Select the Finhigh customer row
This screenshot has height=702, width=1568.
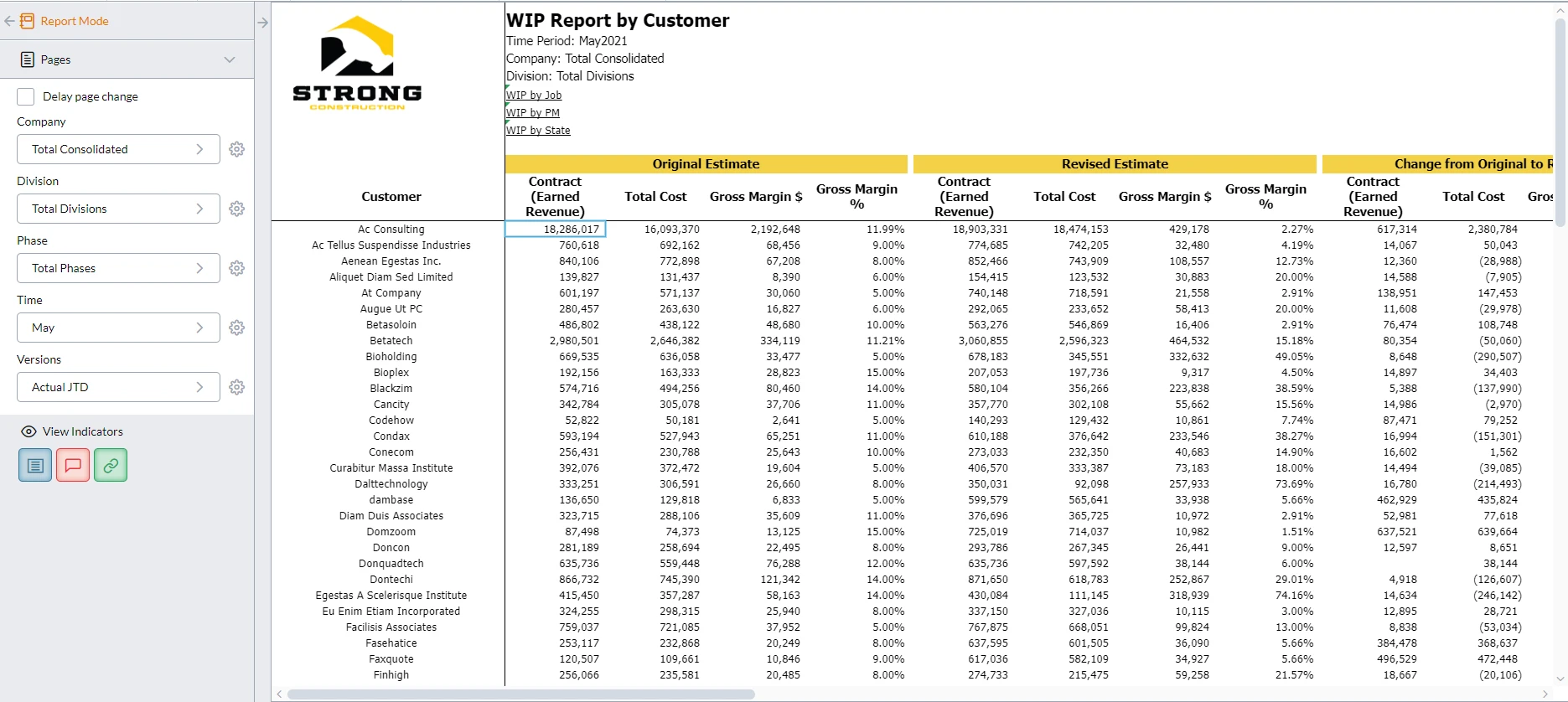point(391,675)
